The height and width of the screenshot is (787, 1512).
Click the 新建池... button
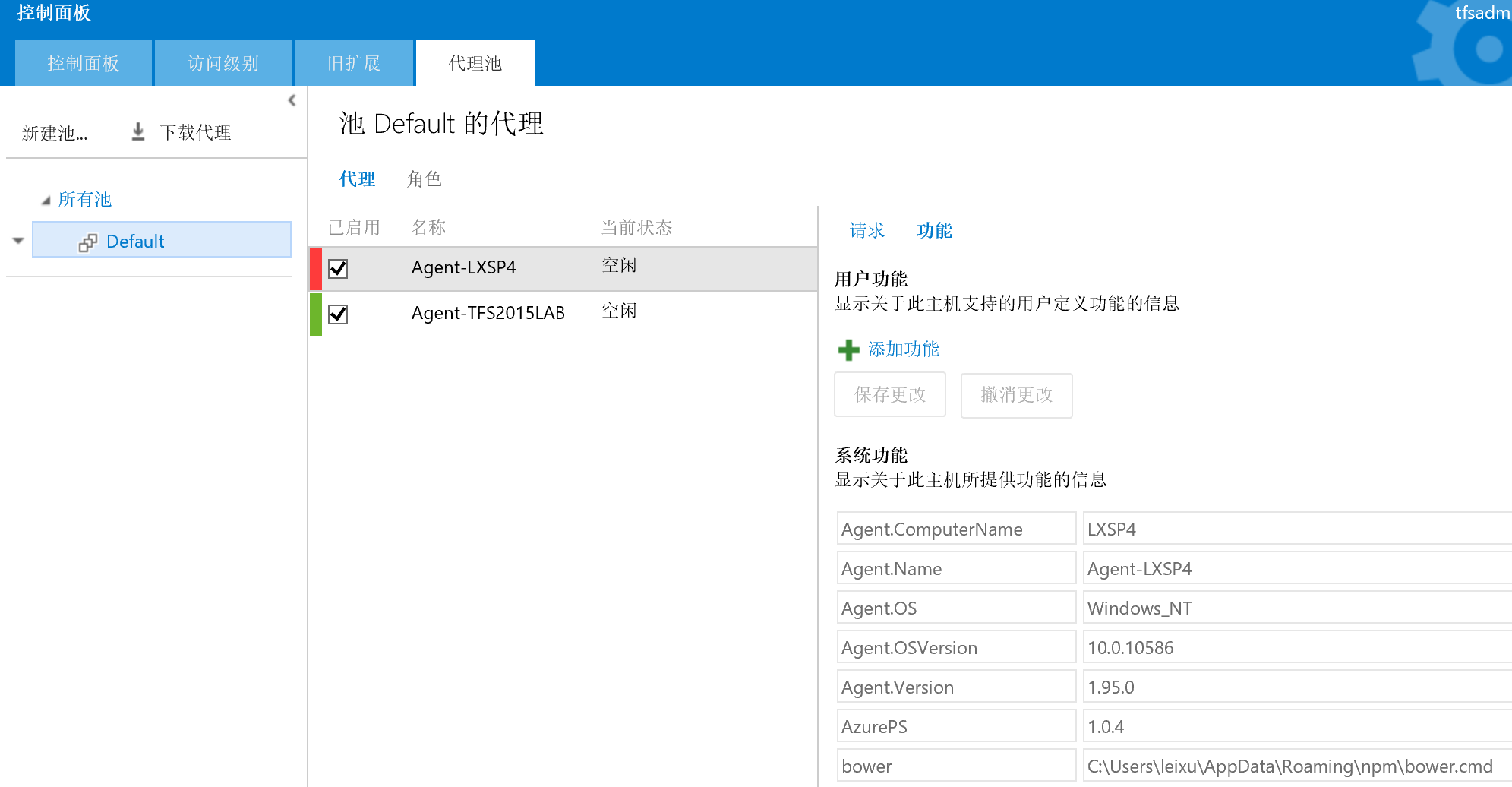coord(55,134)
